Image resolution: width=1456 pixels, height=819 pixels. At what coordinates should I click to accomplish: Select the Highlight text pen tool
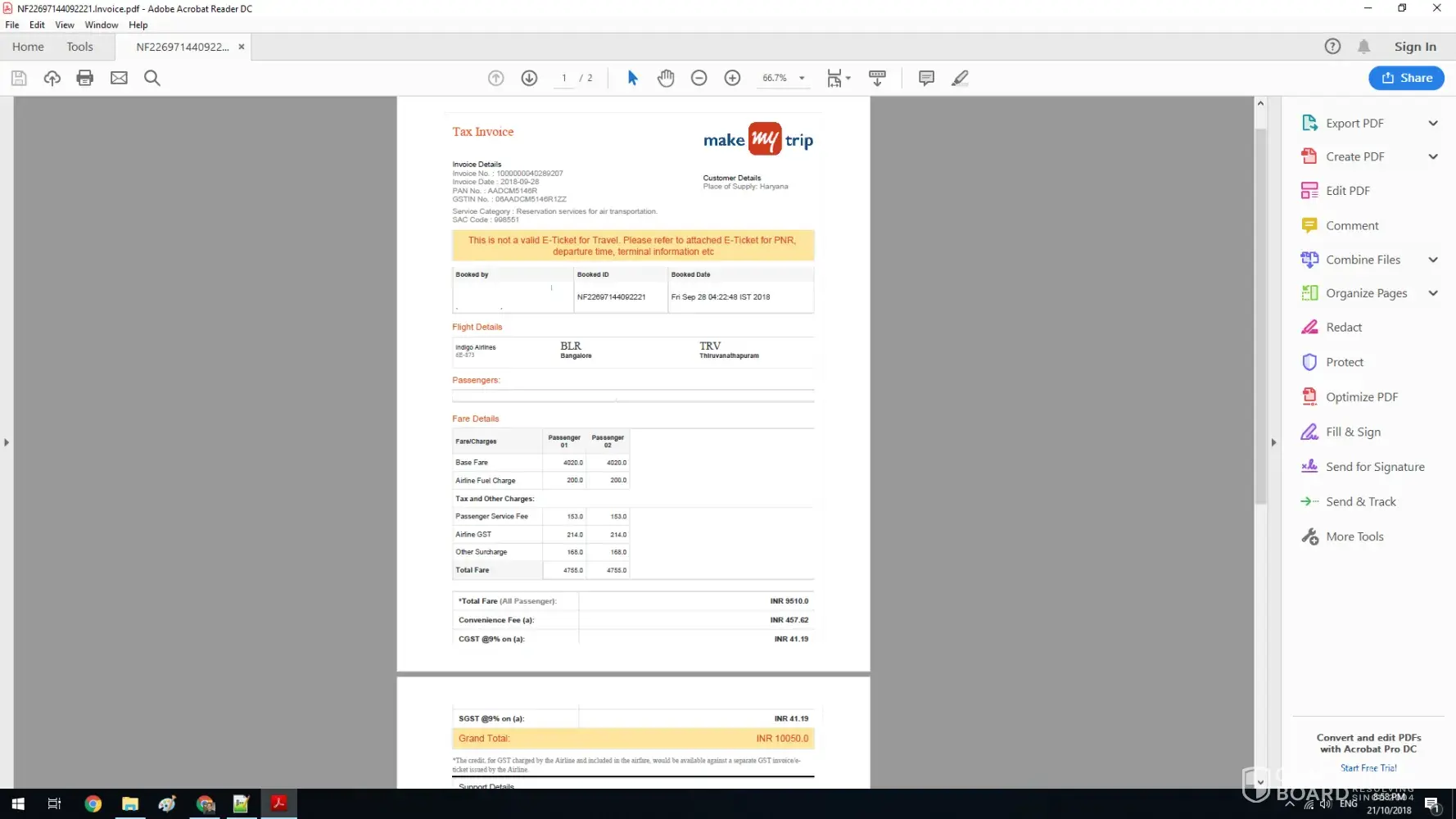click(x=960, y=78)
